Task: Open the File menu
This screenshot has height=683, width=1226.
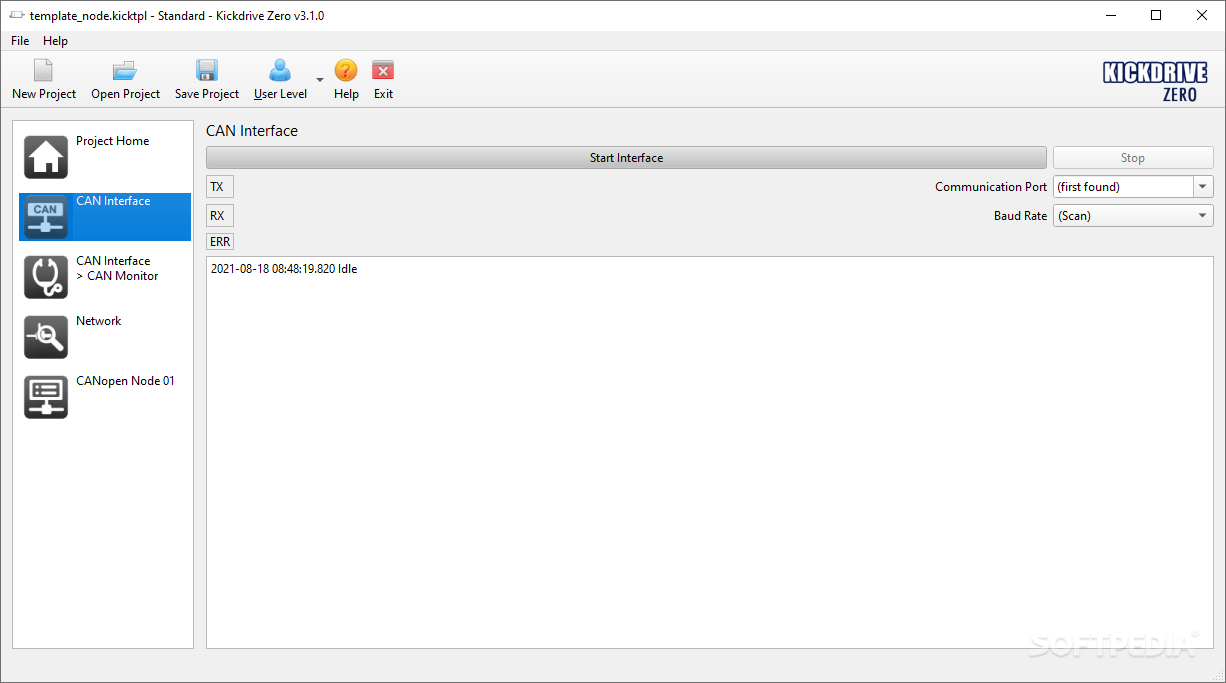Action: pyautogui.click(x=20, y=41)
